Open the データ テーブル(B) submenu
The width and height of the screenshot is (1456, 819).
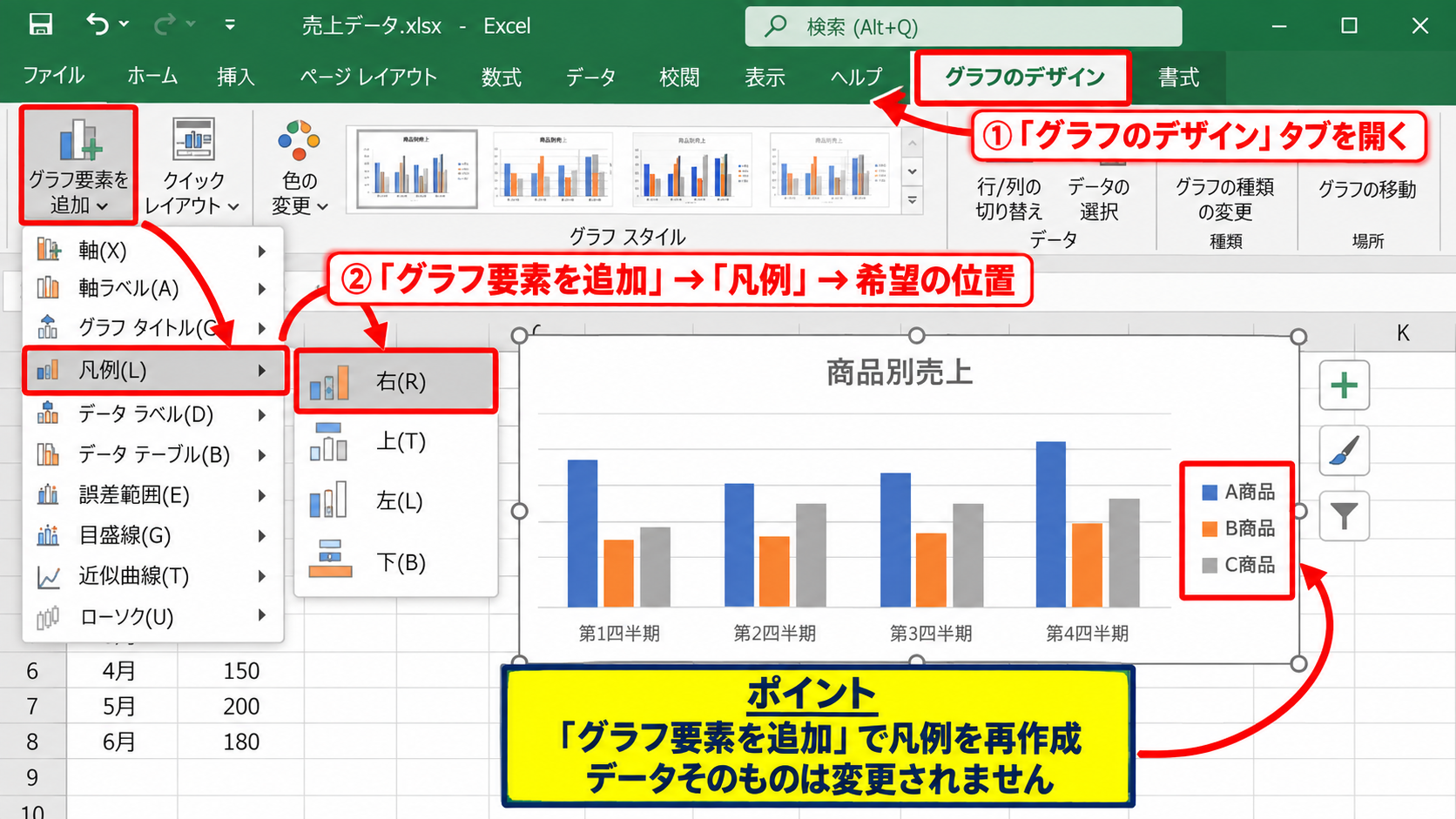pos(152,454)
